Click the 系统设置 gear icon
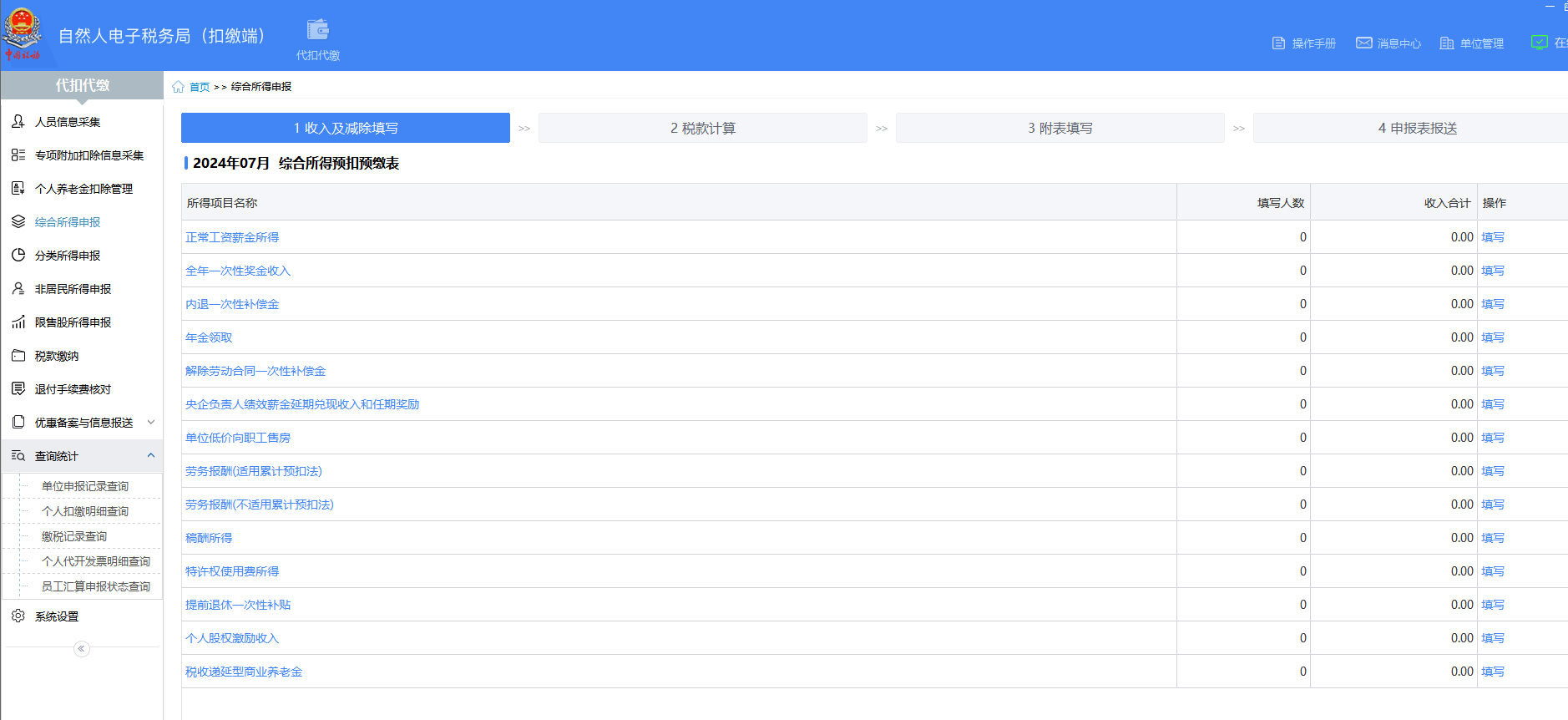The image size is (1568, 720). (18, 616)
